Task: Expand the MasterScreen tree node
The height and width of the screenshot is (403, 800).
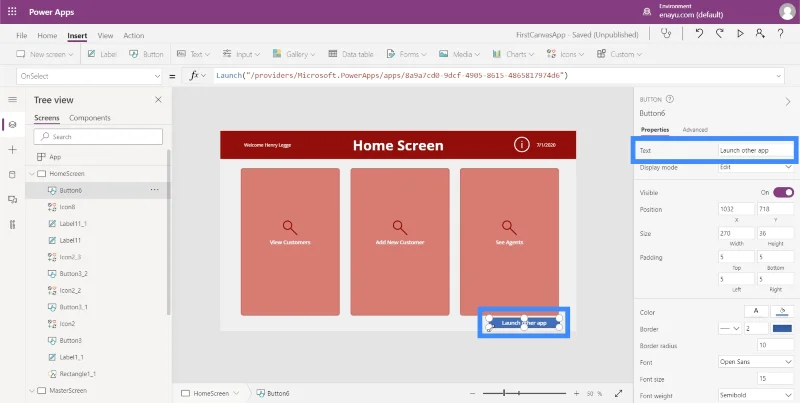Action: tap(32, 391)
